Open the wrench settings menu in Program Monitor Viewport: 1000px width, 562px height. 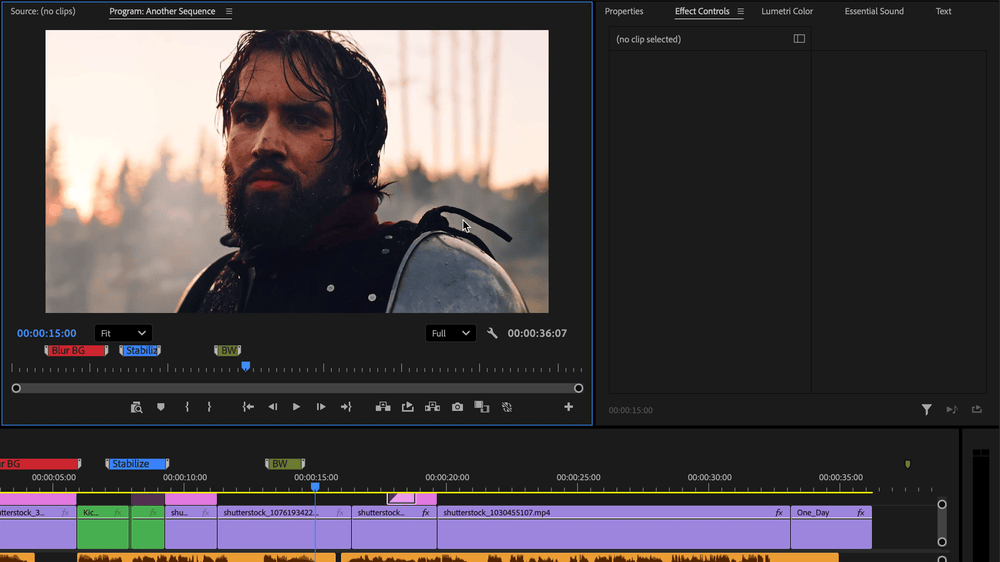point(492,333)
